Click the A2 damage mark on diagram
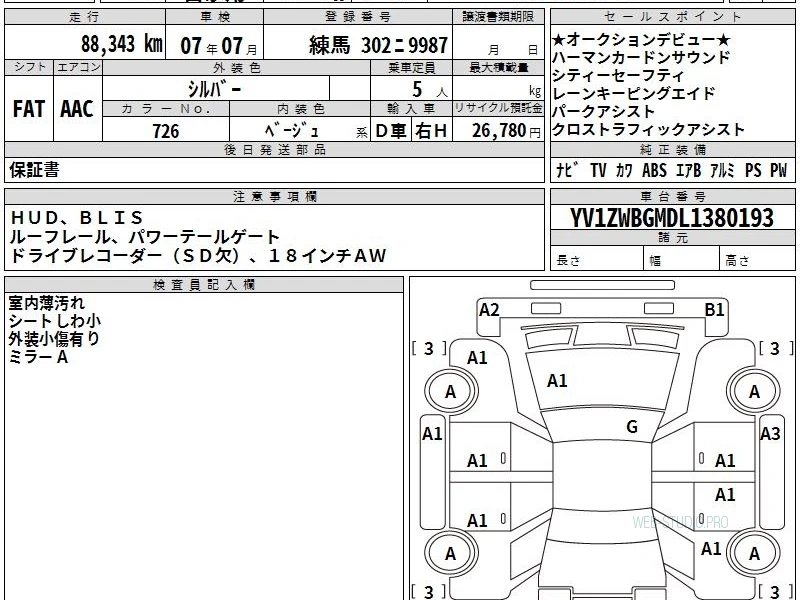Screen dimensions: 800x600 click(489, 310)
